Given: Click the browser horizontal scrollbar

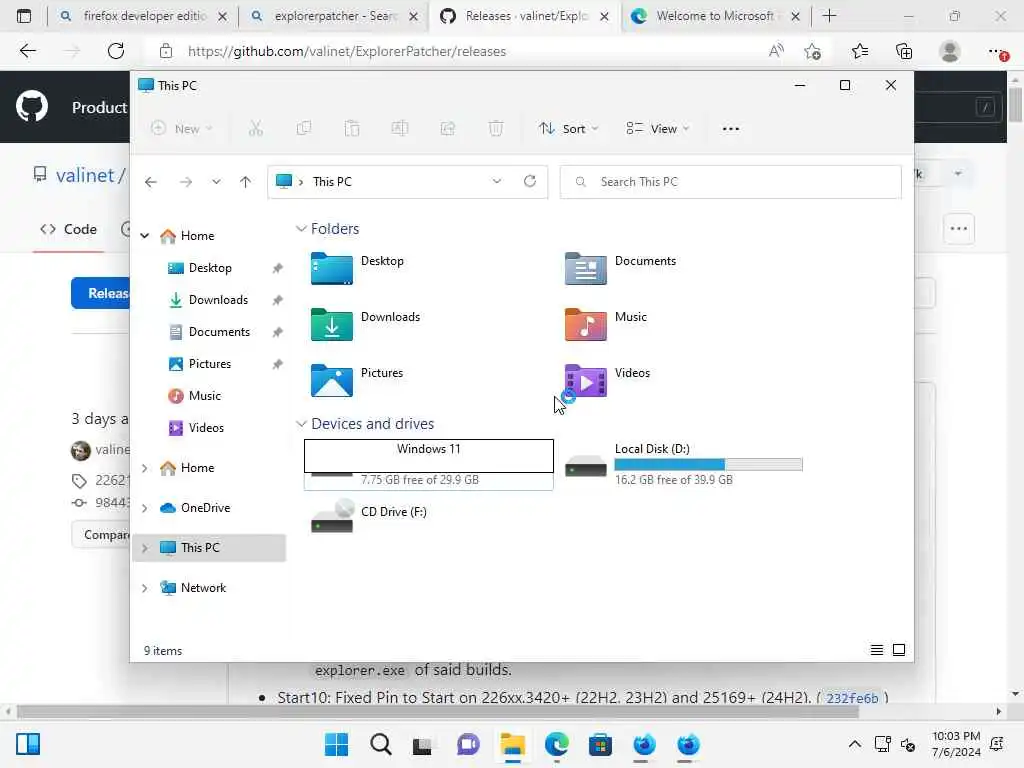Looking at the screenshot, I should (437, 712).
